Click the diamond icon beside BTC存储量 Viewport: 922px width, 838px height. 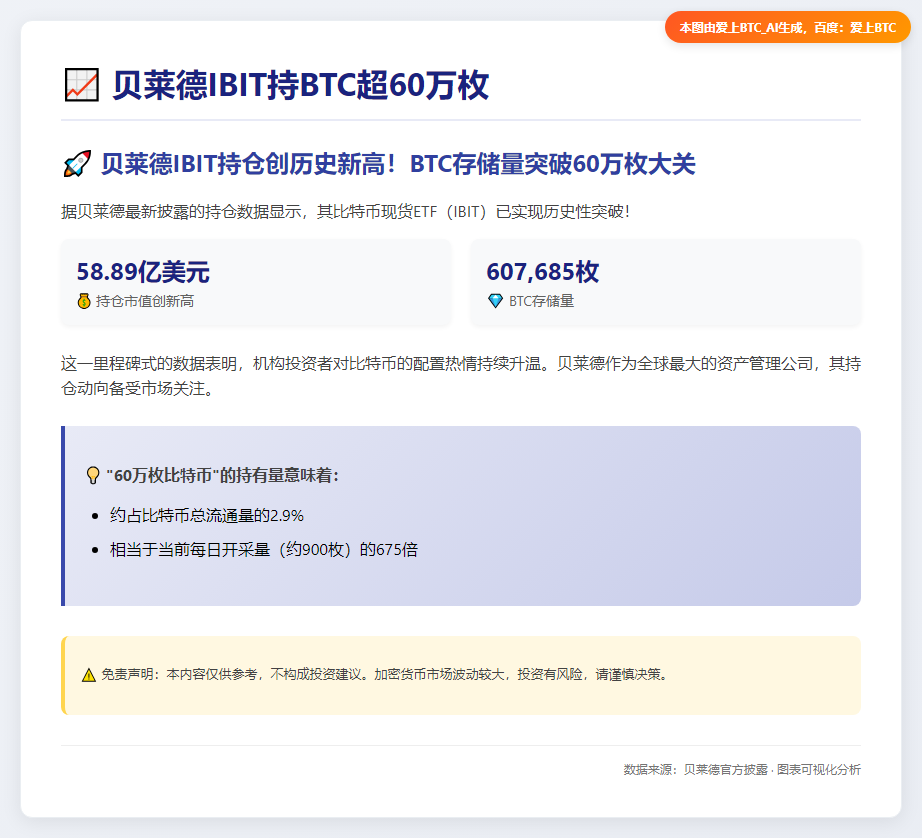(496, 301)
